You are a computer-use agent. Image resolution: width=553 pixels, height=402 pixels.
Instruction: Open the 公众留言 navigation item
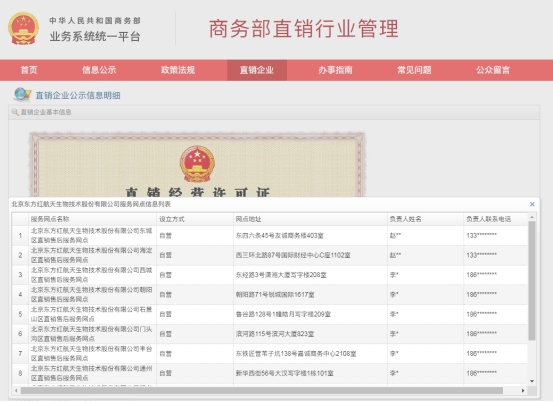coord(493,70)
